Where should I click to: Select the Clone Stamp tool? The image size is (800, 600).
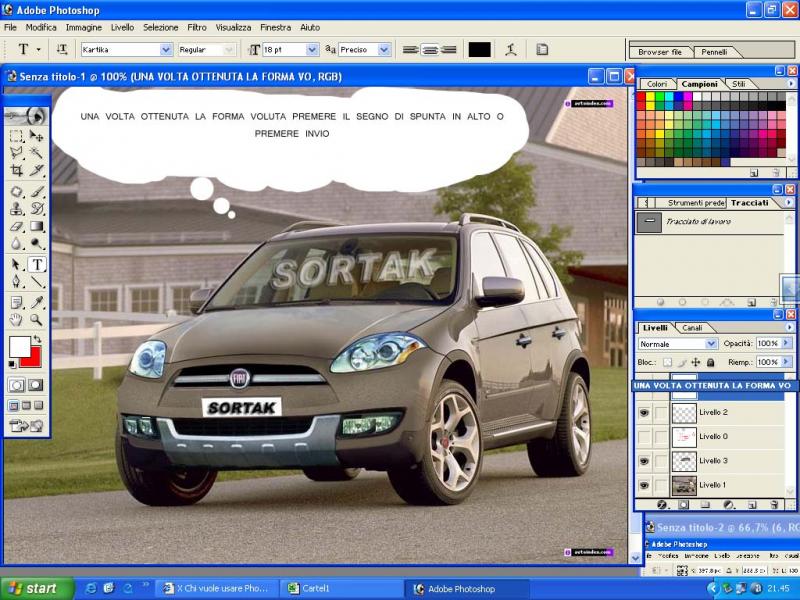click(x=16, y=209)
